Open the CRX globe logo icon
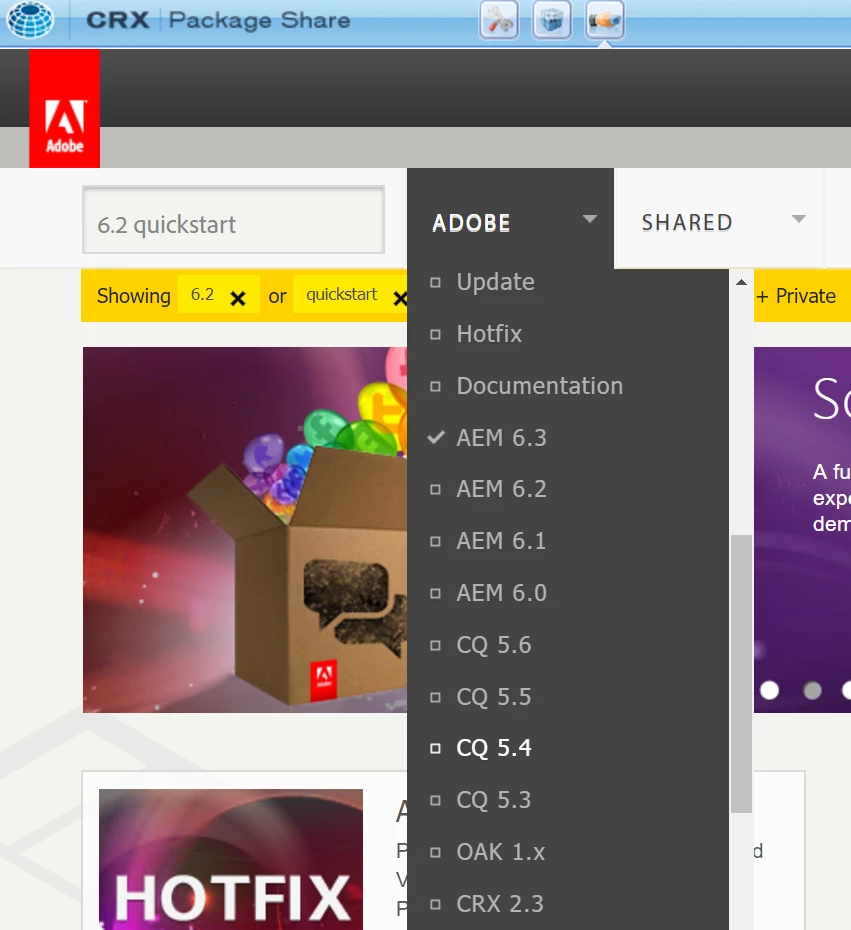This screenshot has width=851, height=930. click(30, 20)
